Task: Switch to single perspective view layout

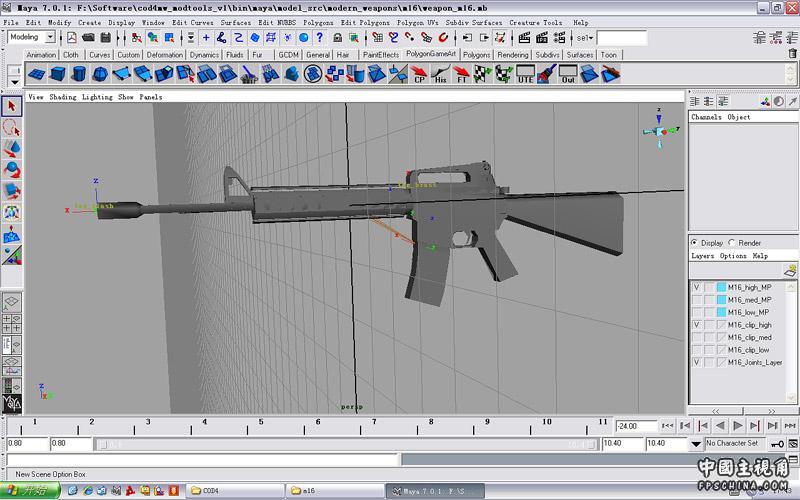Action: point(12,303)
